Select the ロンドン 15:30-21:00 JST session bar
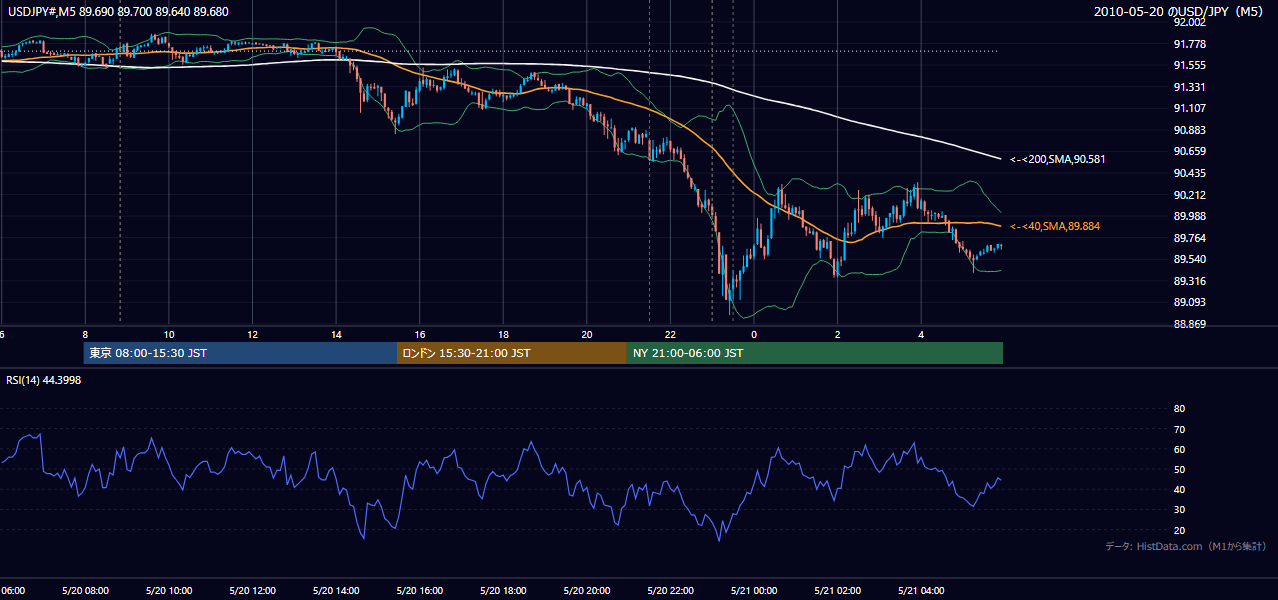Viewport: 1278px width, 600px height. coord(512,353)
